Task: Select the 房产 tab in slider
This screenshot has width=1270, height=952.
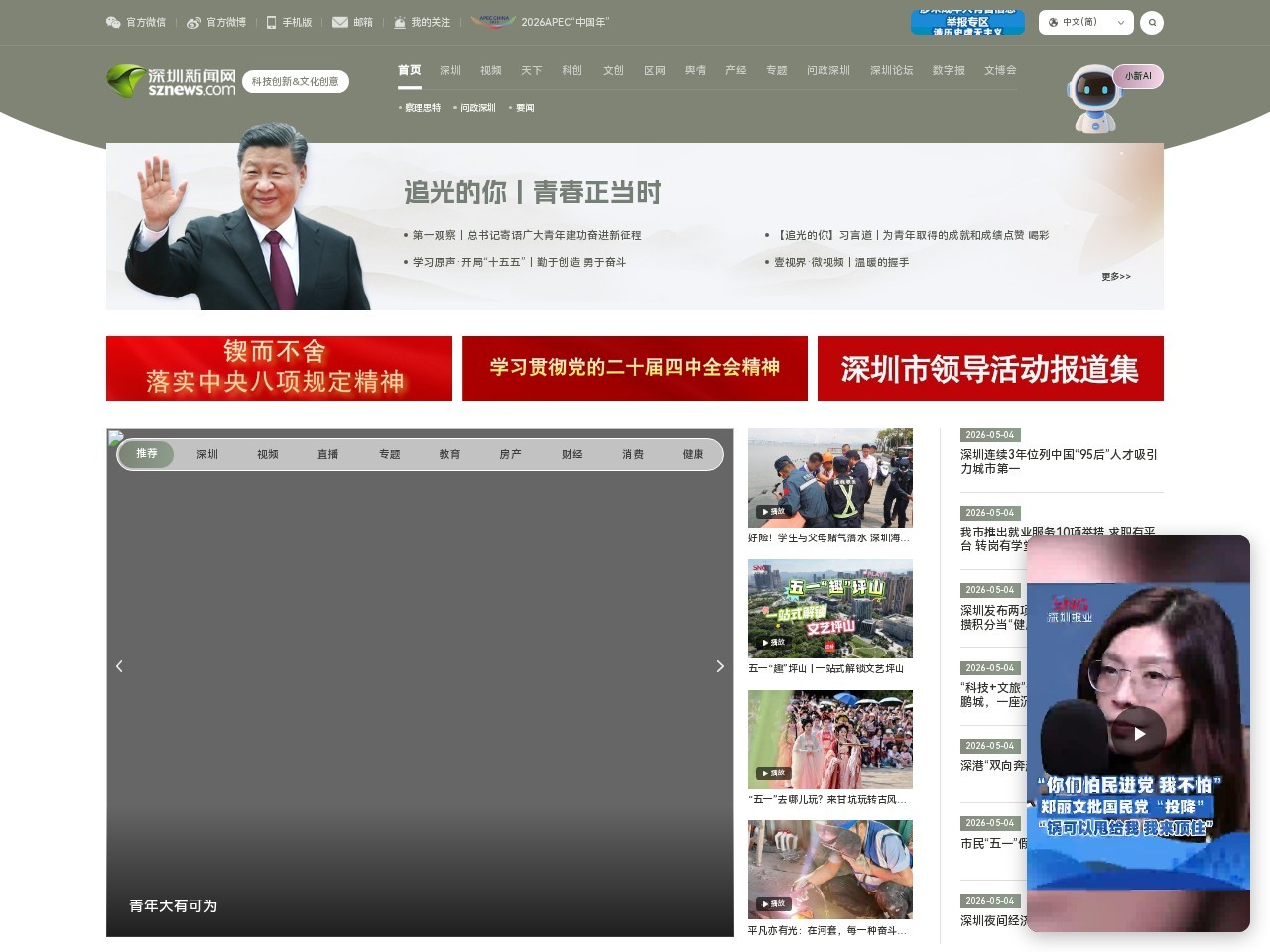Action: pos(511,454)
